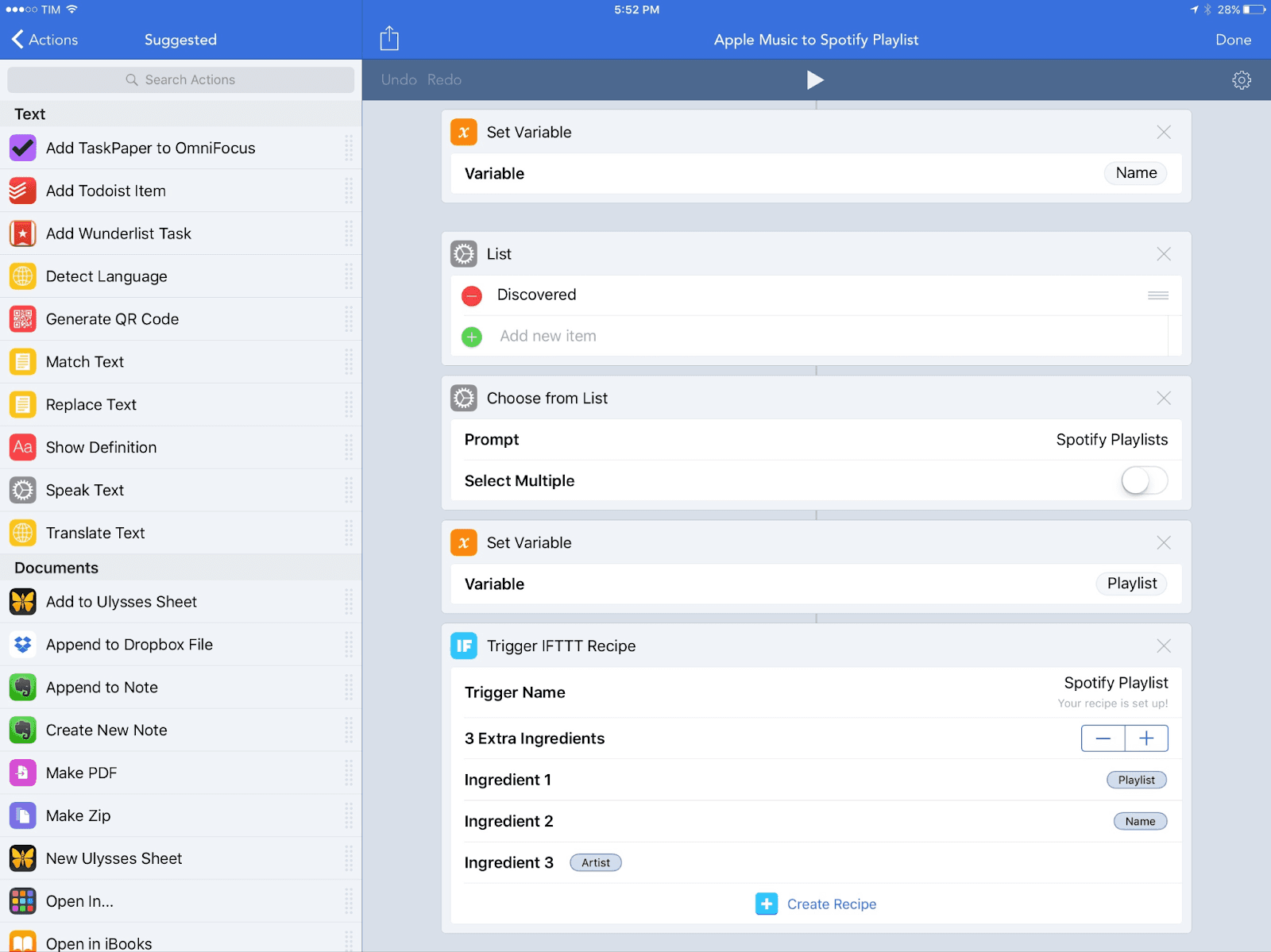Viewport: 1271px width, 952px height.
Task: Remove first Set Variable action
Action: [1164, 133]
